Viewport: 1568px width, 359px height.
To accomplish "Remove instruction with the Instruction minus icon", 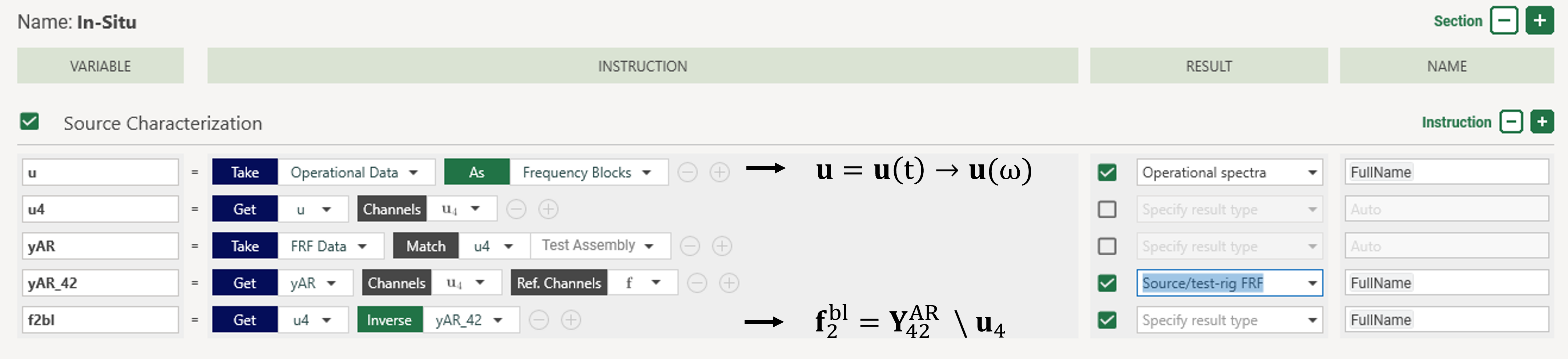I will tap(1511, 122).
